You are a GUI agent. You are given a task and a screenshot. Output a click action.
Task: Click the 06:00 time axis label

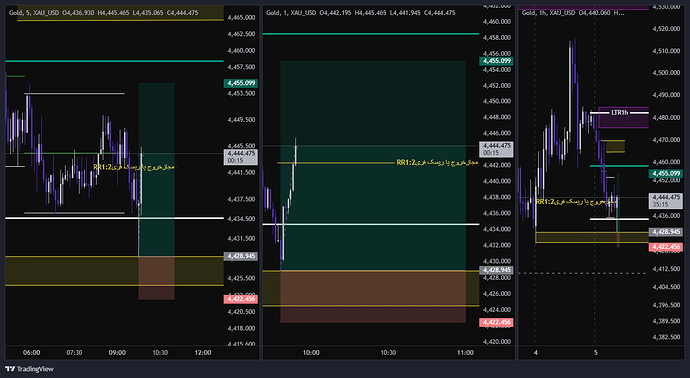(31, 352)
